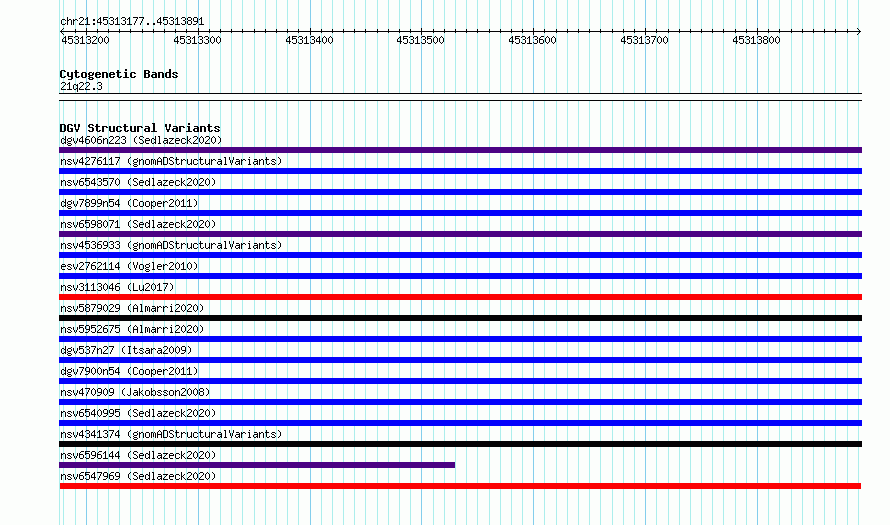Open the nsv4276117 (gnomADStructuralVariants) label
Viewport: 890px width, 525px height.
pyautogui.click(x=171, y=161)
